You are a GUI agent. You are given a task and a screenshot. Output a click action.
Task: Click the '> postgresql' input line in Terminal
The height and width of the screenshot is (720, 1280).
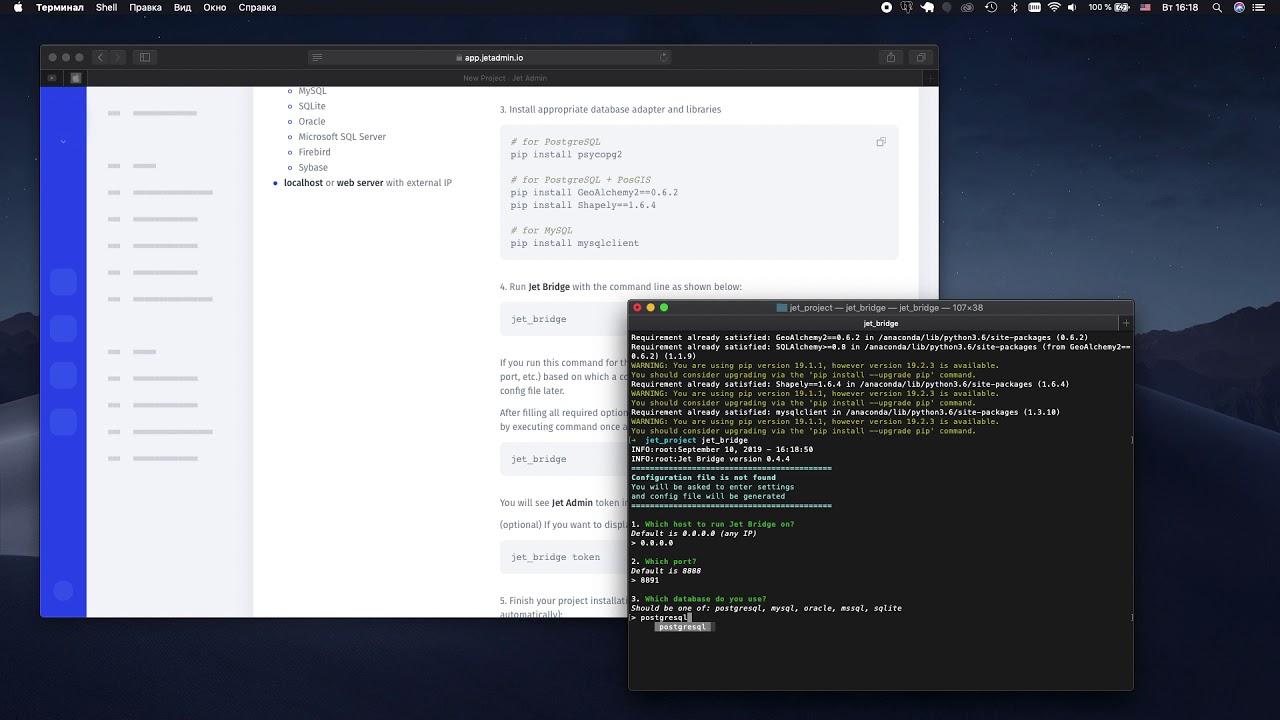click(660, 618)
